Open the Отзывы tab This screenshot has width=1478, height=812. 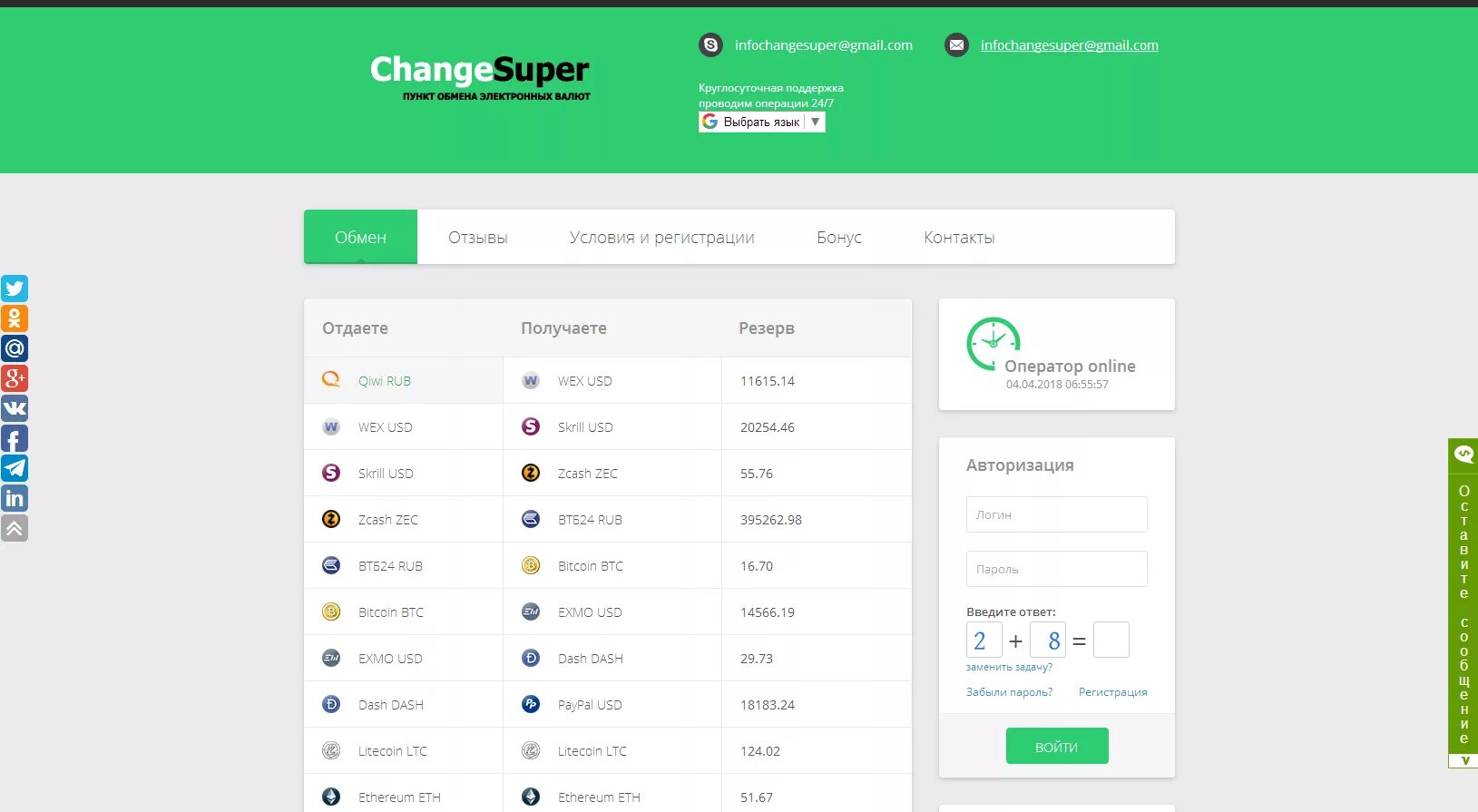pos(478,237)
